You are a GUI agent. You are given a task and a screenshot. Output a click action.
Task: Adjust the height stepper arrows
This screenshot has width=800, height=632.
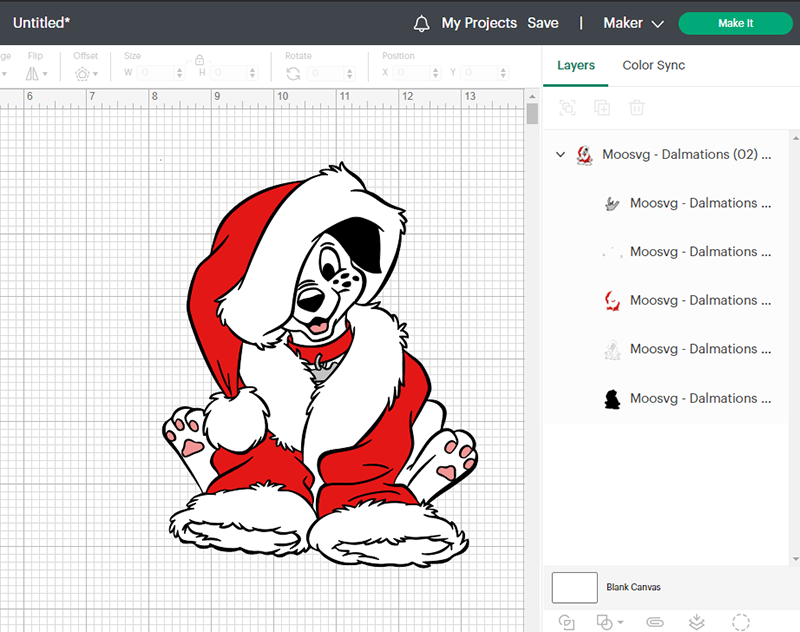(x=253, y=73)
